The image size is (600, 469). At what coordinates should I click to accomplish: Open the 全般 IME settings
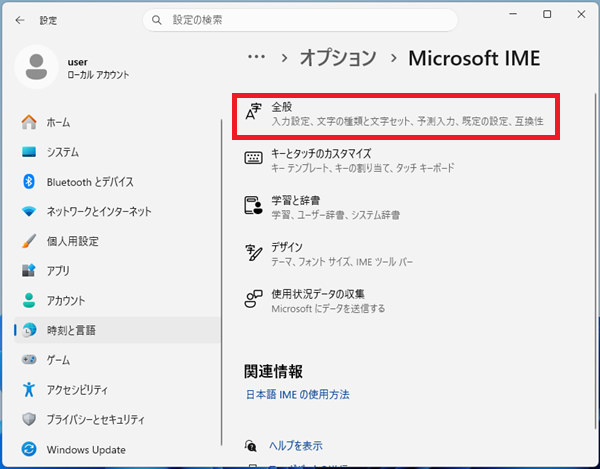click(x=396, y=113)
